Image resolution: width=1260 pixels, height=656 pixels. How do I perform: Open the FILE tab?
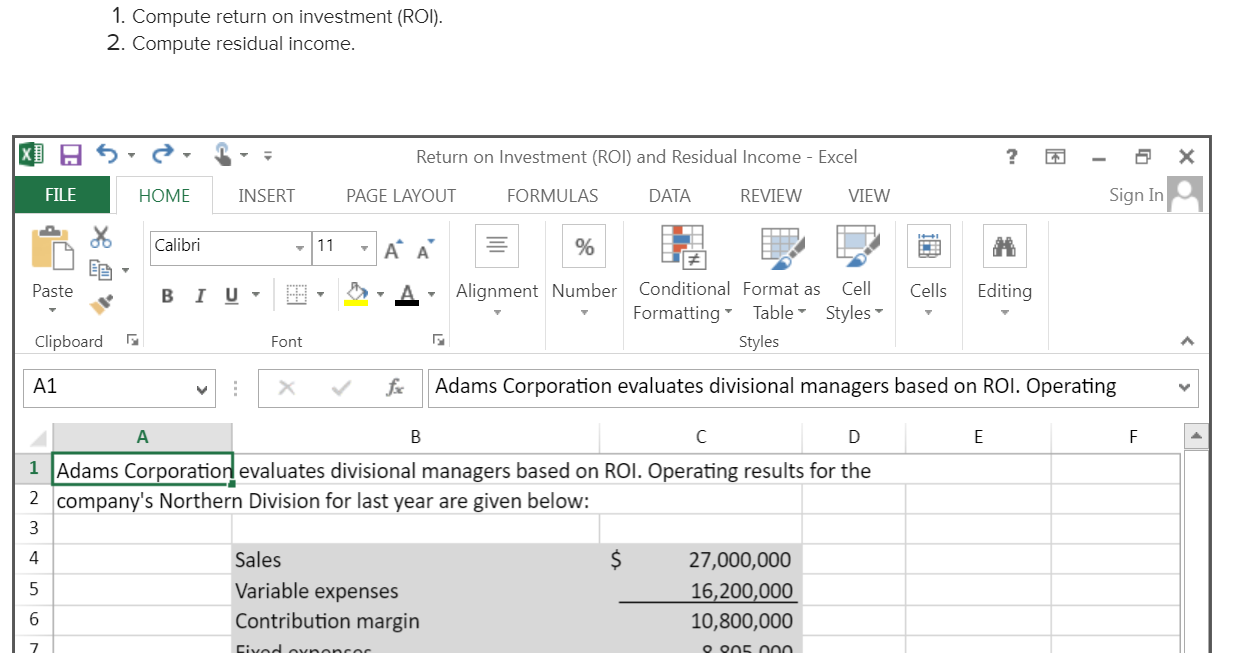[x=60, y=195]
